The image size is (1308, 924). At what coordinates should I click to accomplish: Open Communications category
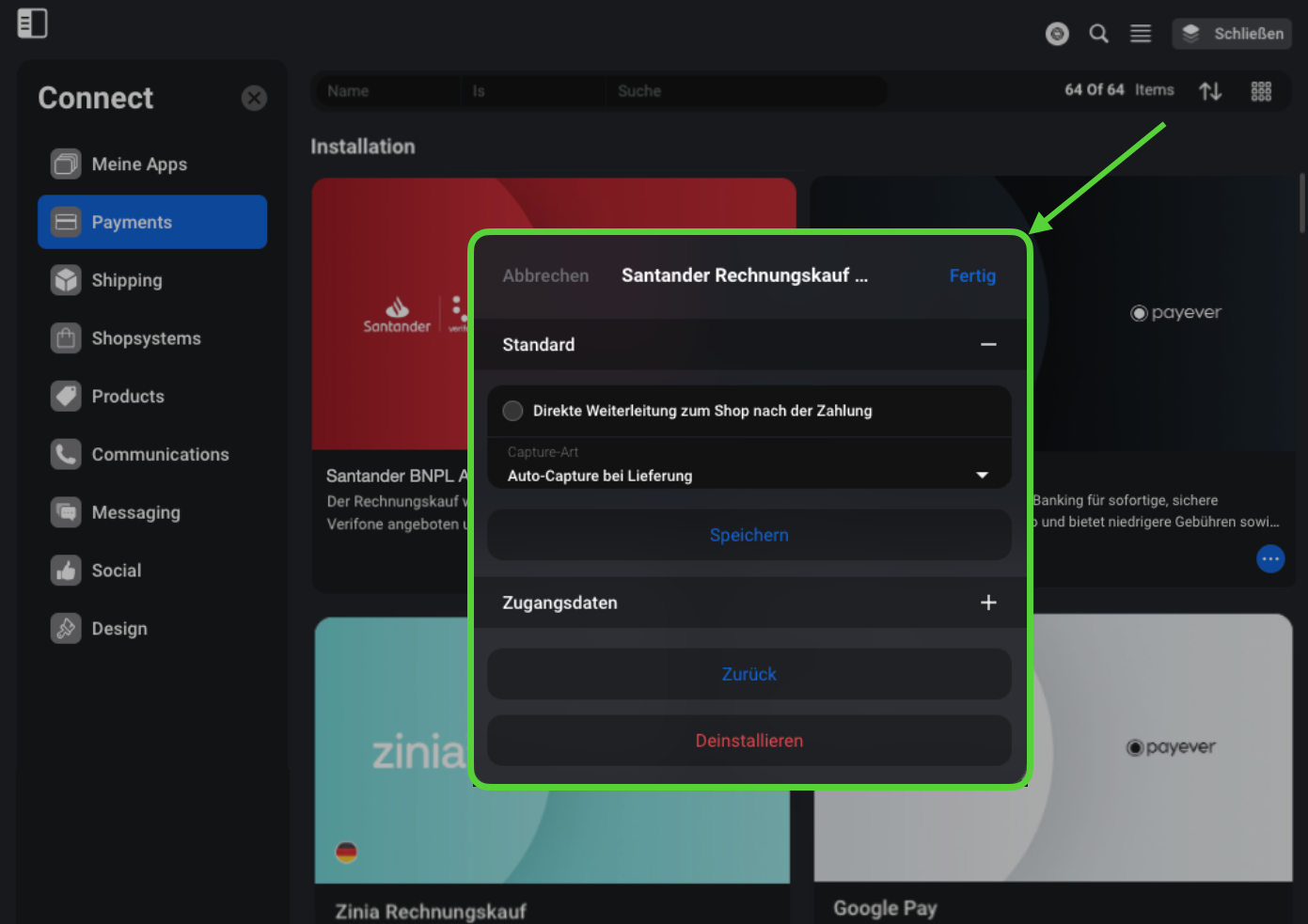[152, 454]
